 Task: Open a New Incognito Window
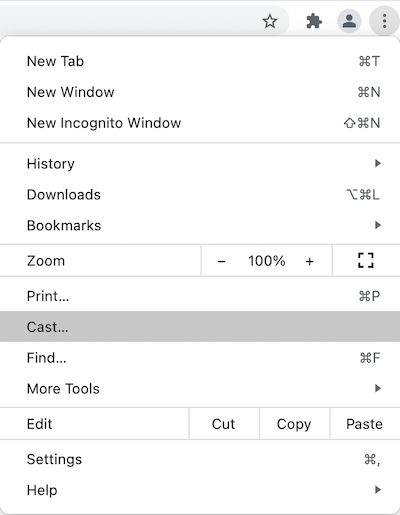(200, 123)
